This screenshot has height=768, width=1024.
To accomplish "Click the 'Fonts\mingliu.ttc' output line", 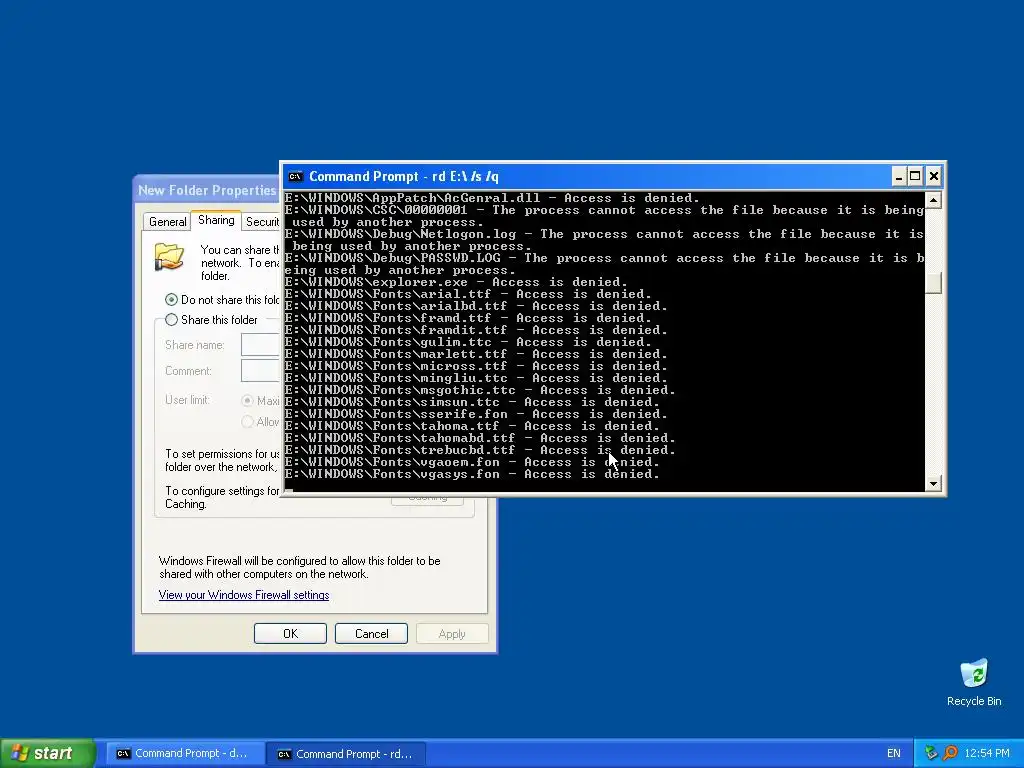I will 476,378.
